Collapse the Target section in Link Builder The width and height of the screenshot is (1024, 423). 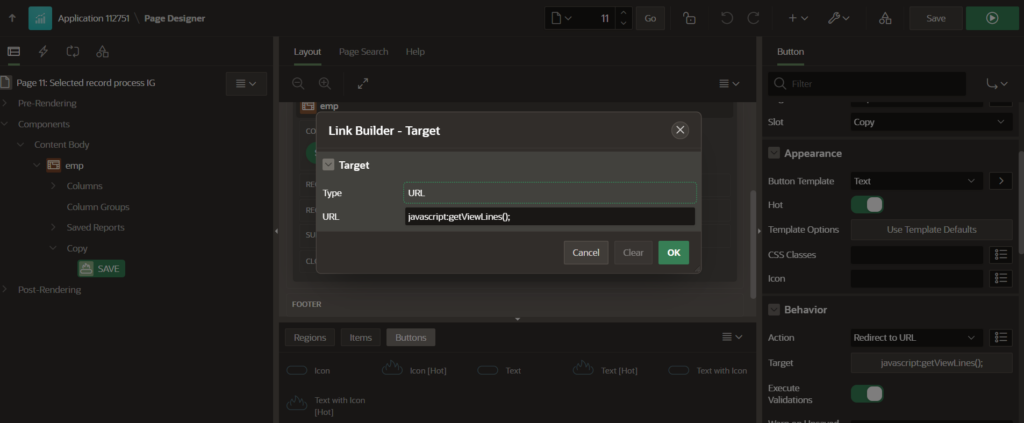329,165
